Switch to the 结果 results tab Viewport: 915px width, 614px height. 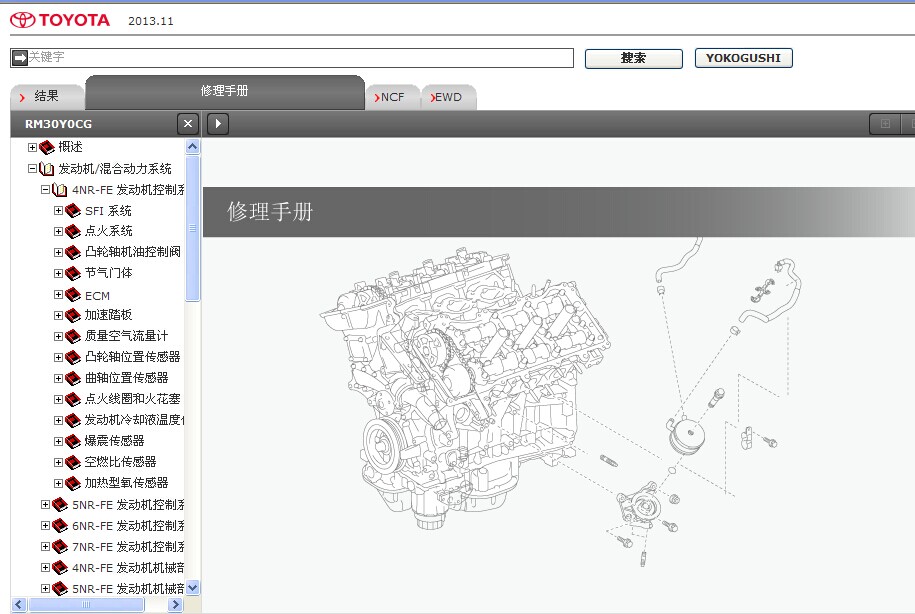point(47,96)
